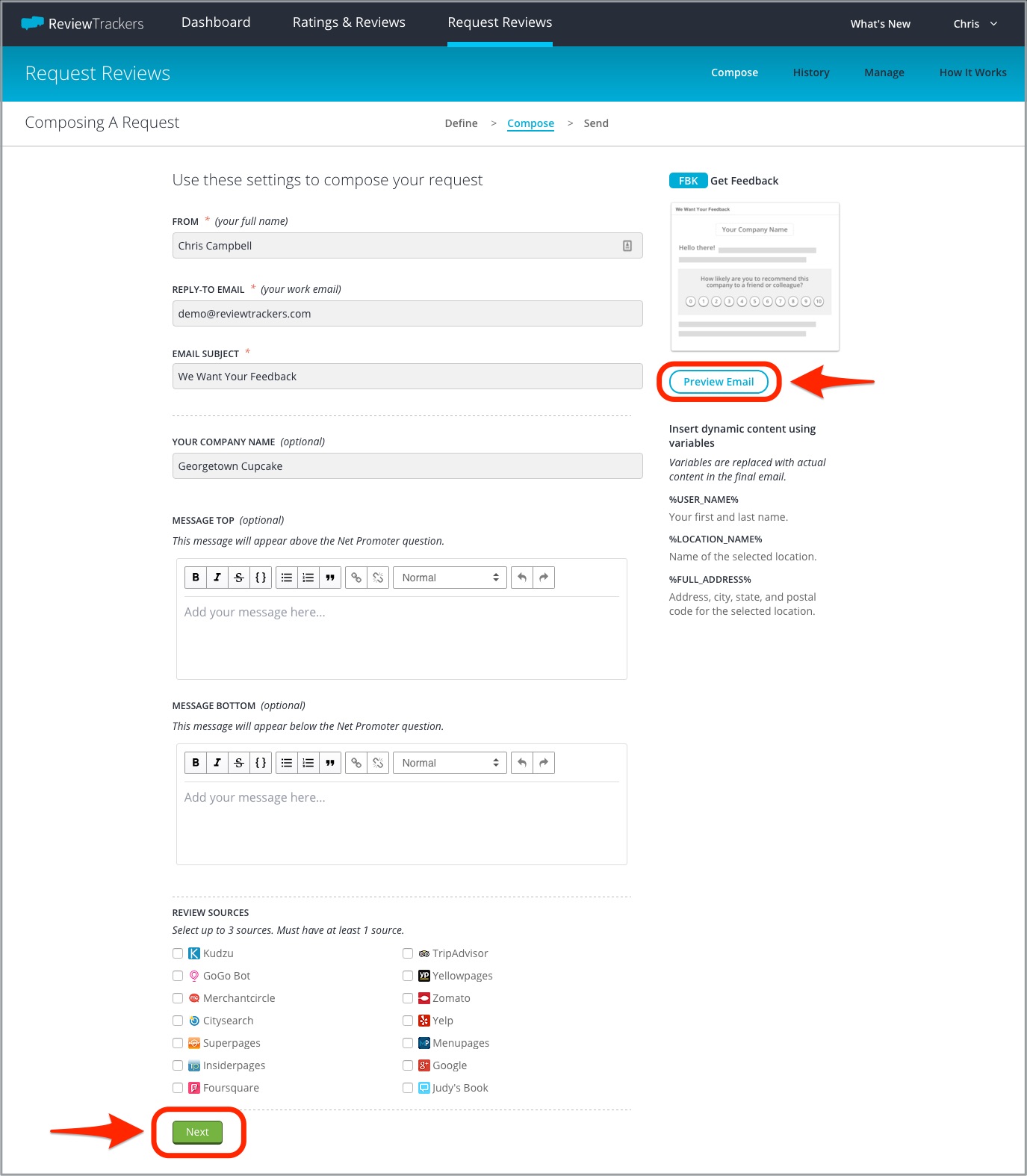View the How It Works page
1027x1176 pixels.
(x=972, y=72)
